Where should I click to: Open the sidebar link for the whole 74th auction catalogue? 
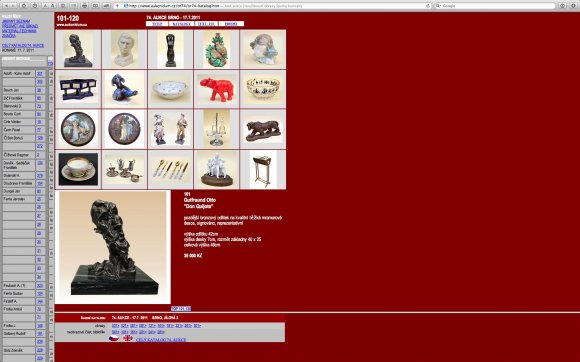coord(23,45)
